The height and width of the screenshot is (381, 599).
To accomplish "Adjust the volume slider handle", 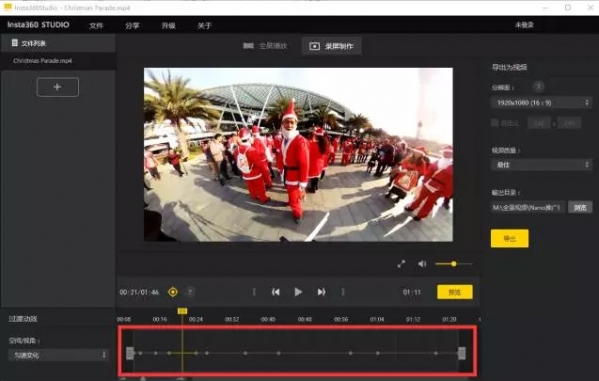I will point(453,264).
